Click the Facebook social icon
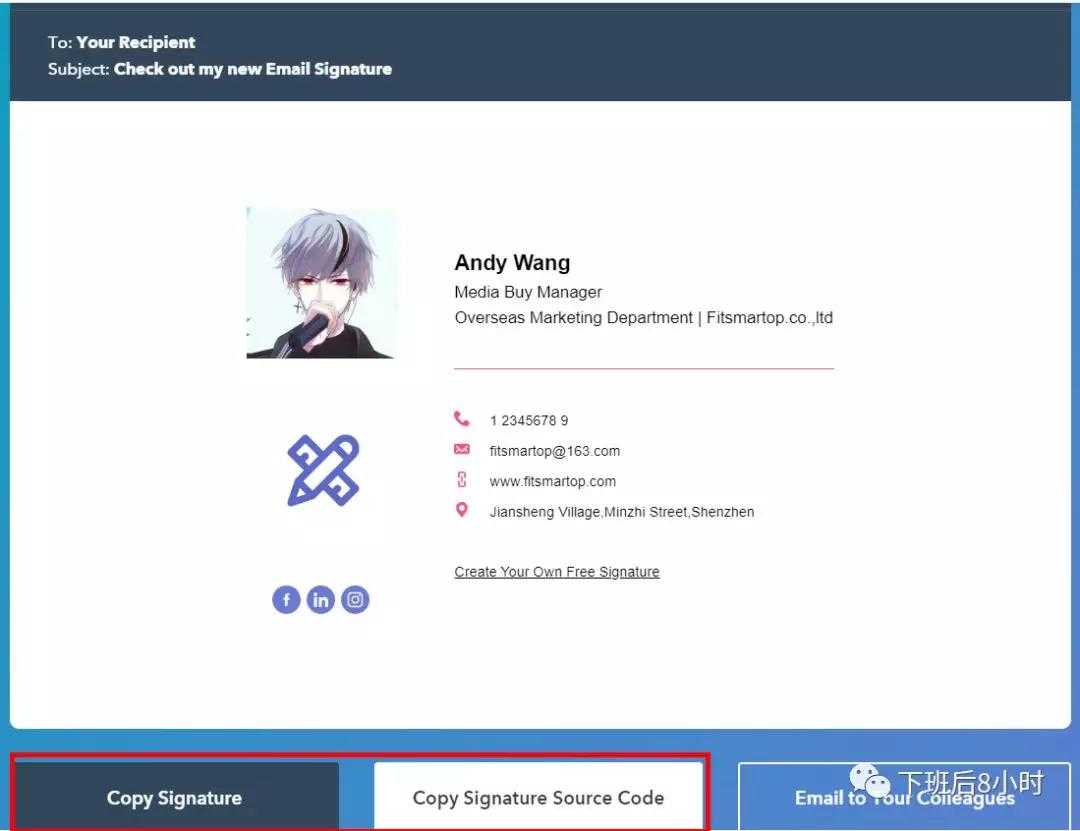The width and height of the screenshot is (1080, 831). click(286, 600)
